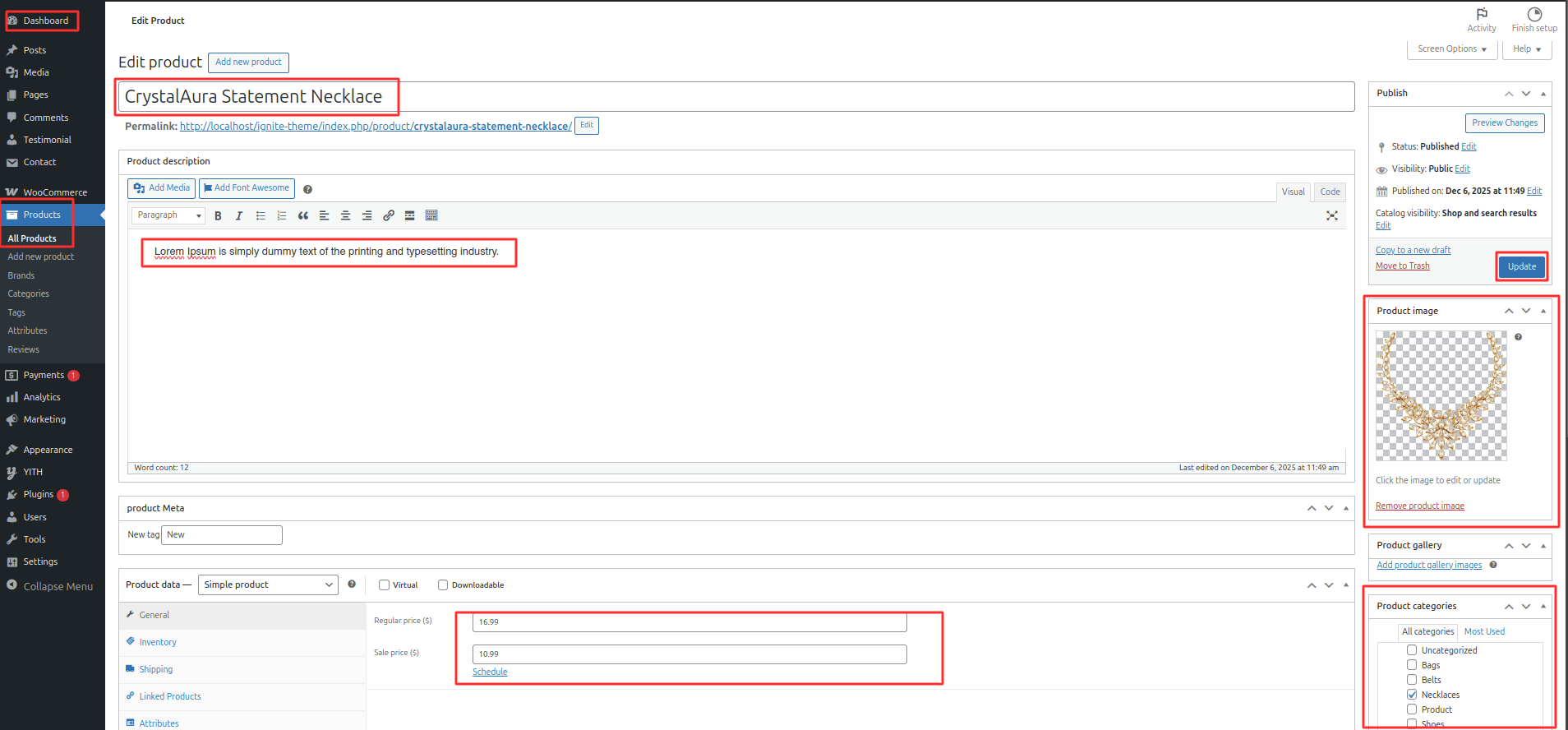Image resolution: width=1568 pixels, height=730 pixels.
Task: Switch to the Code editor tab
Action: point(1330,192)
